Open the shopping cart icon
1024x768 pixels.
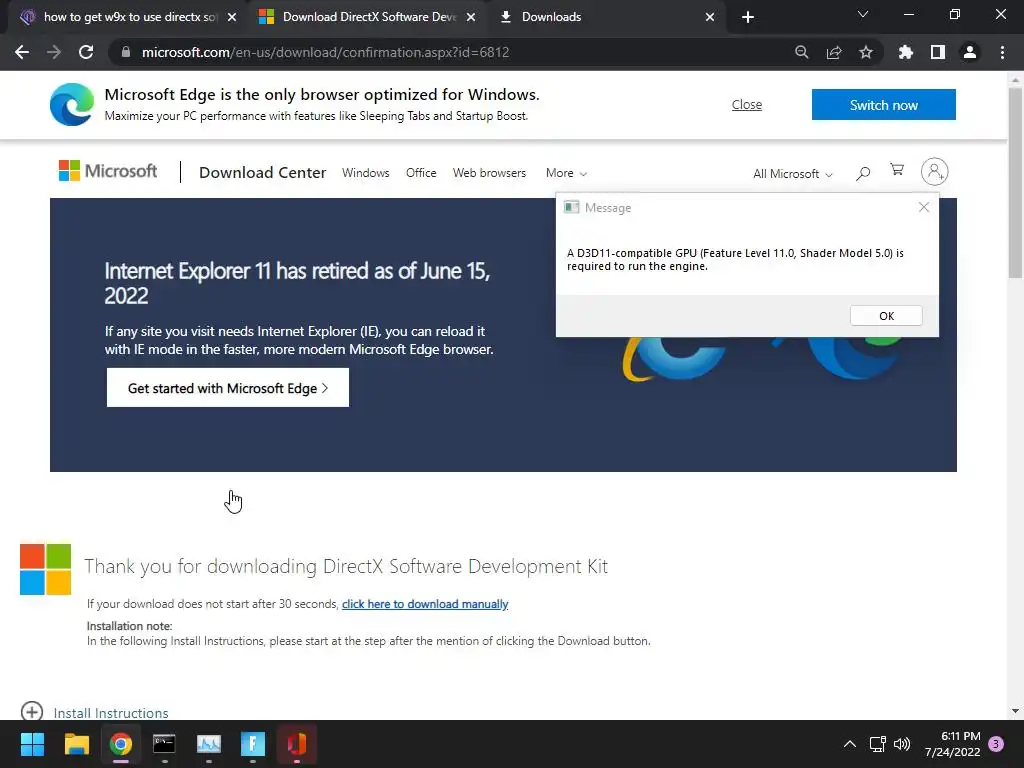click(x=897, y=170)
